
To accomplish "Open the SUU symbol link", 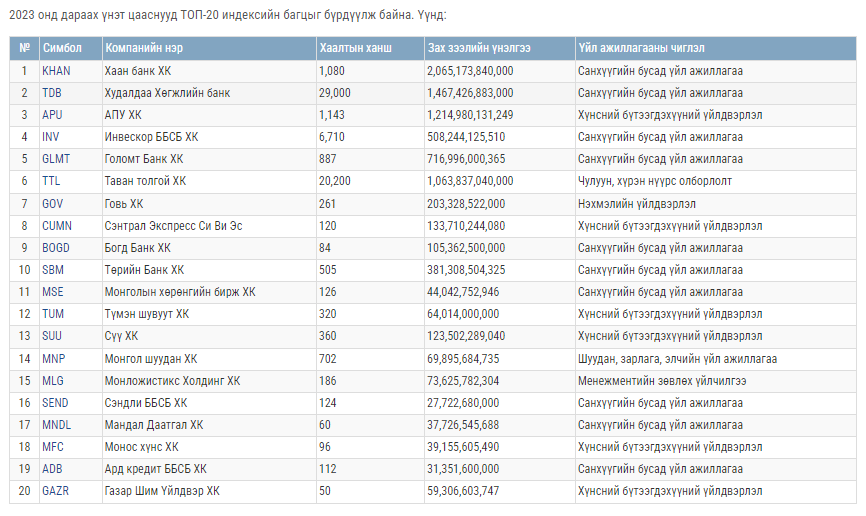I will pyautogui.click(x=52, y=336).
